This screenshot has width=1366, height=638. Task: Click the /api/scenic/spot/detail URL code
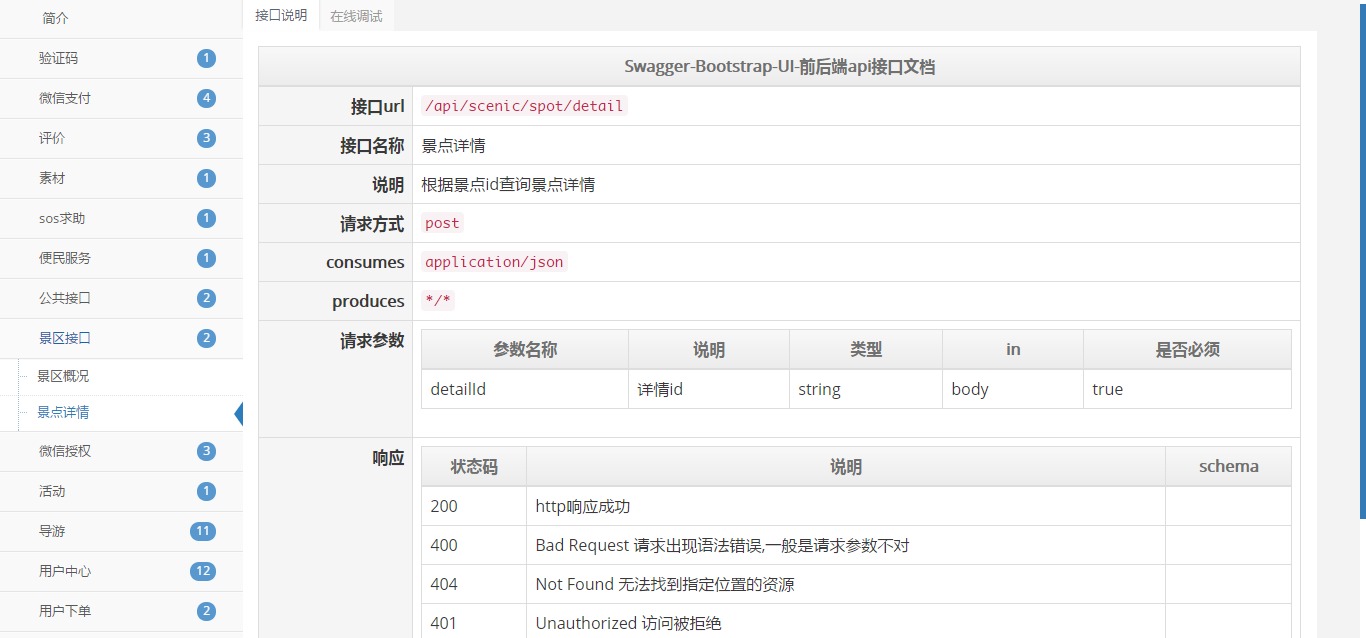coord(524,106)
